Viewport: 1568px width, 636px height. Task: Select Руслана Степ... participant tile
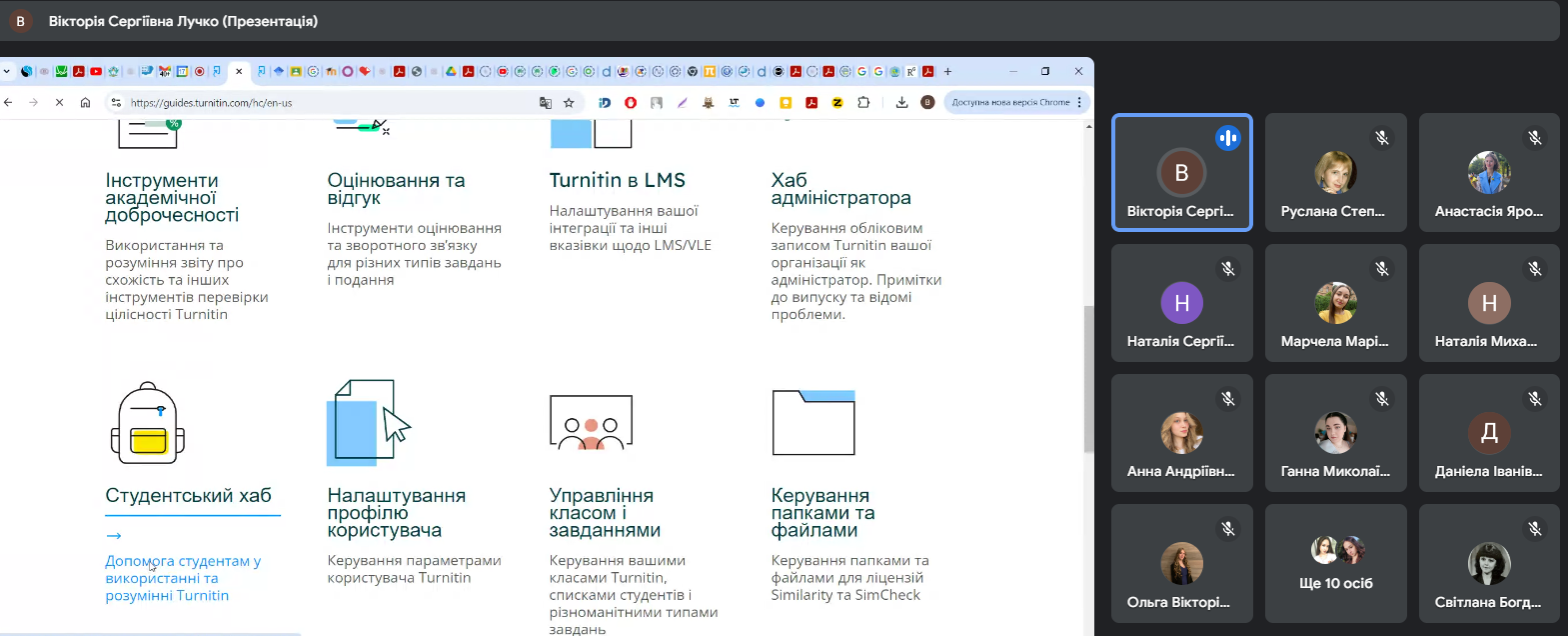(1335, 172)
